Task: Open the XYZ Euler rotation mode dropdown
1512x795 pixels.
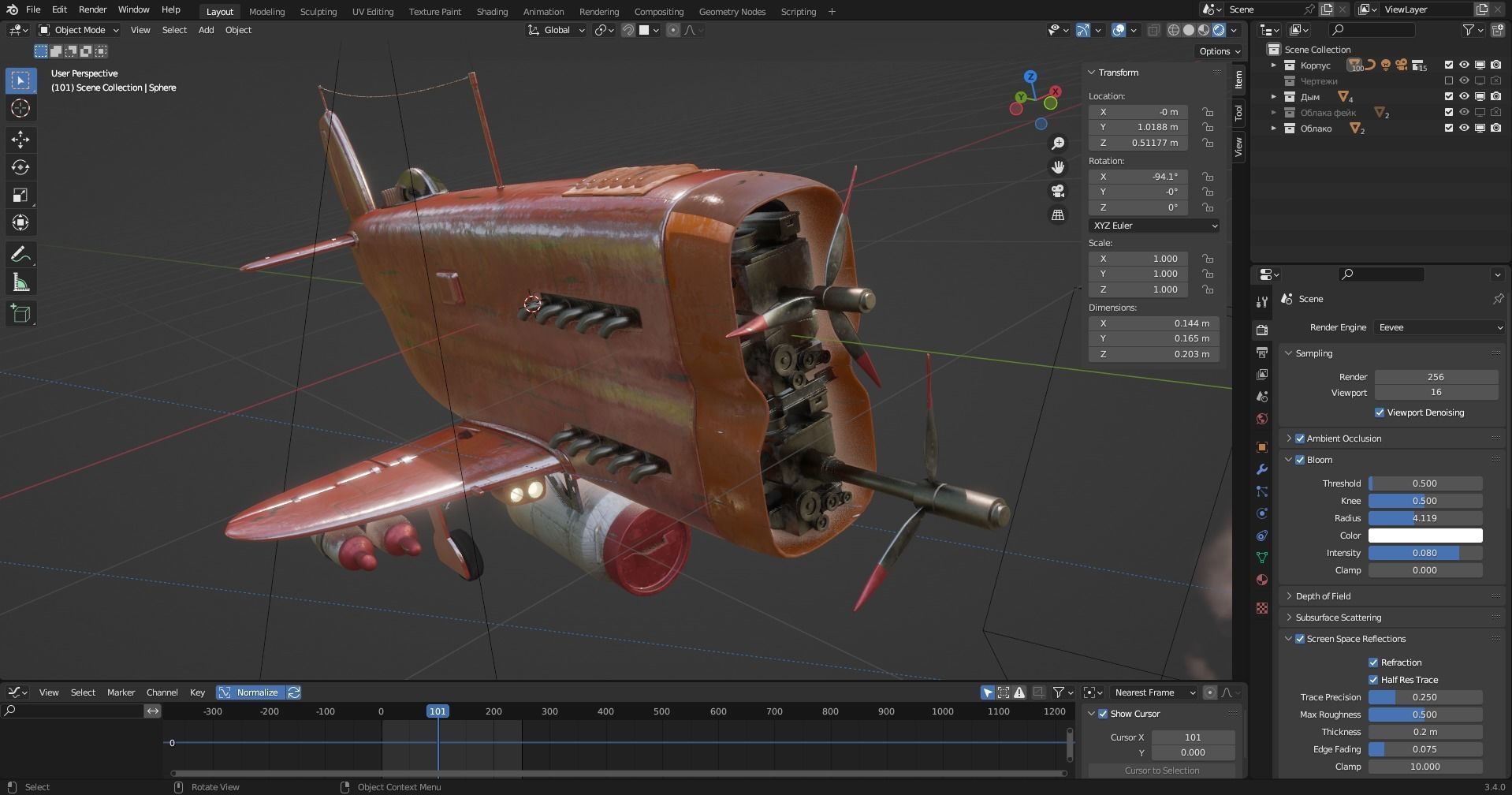Action: 1154,226
